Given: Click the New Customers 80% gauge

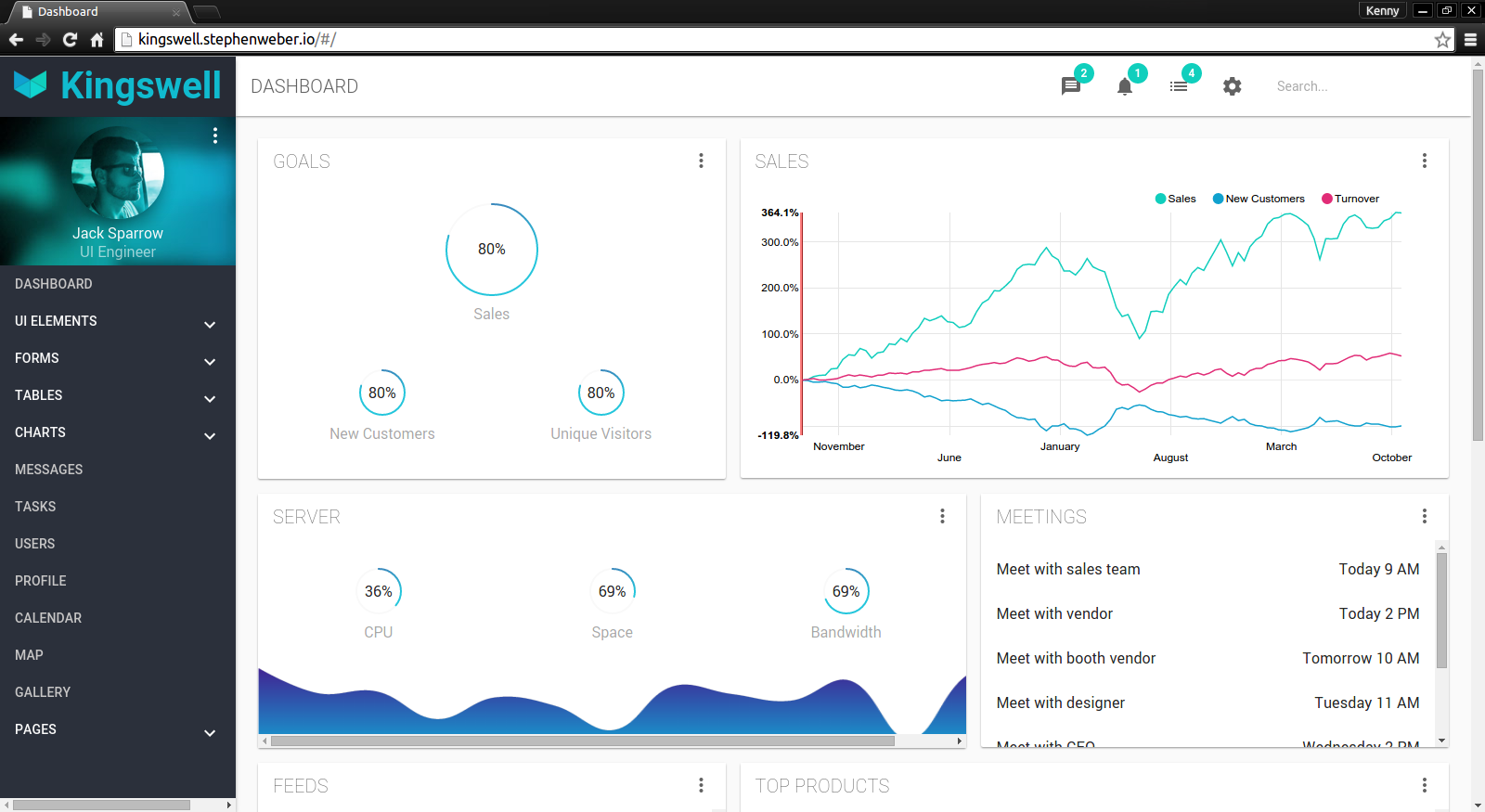Looking at the screenshot, I should point(382,393).
